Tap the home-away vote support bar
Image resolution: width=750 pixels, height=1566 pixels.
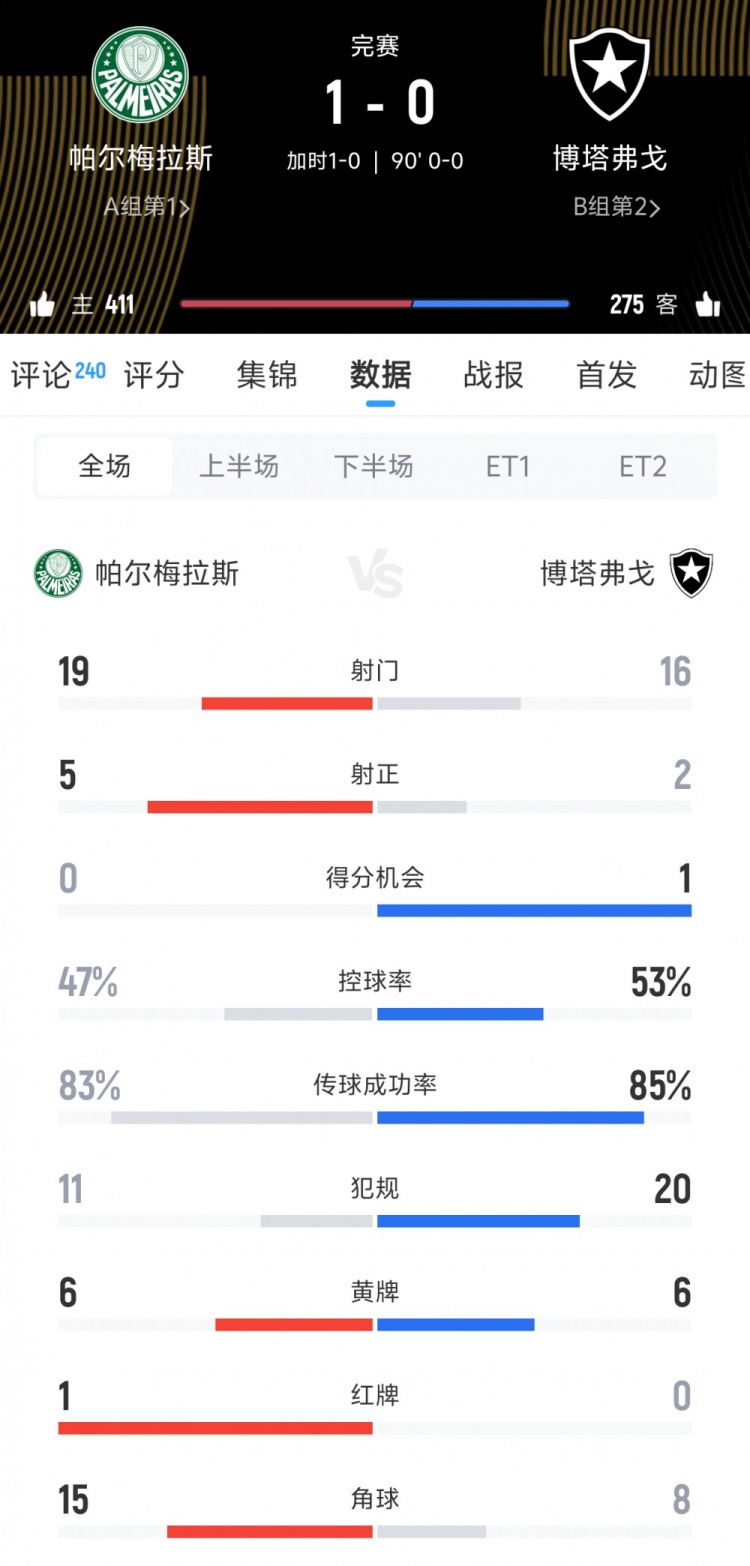click(375, 304)
